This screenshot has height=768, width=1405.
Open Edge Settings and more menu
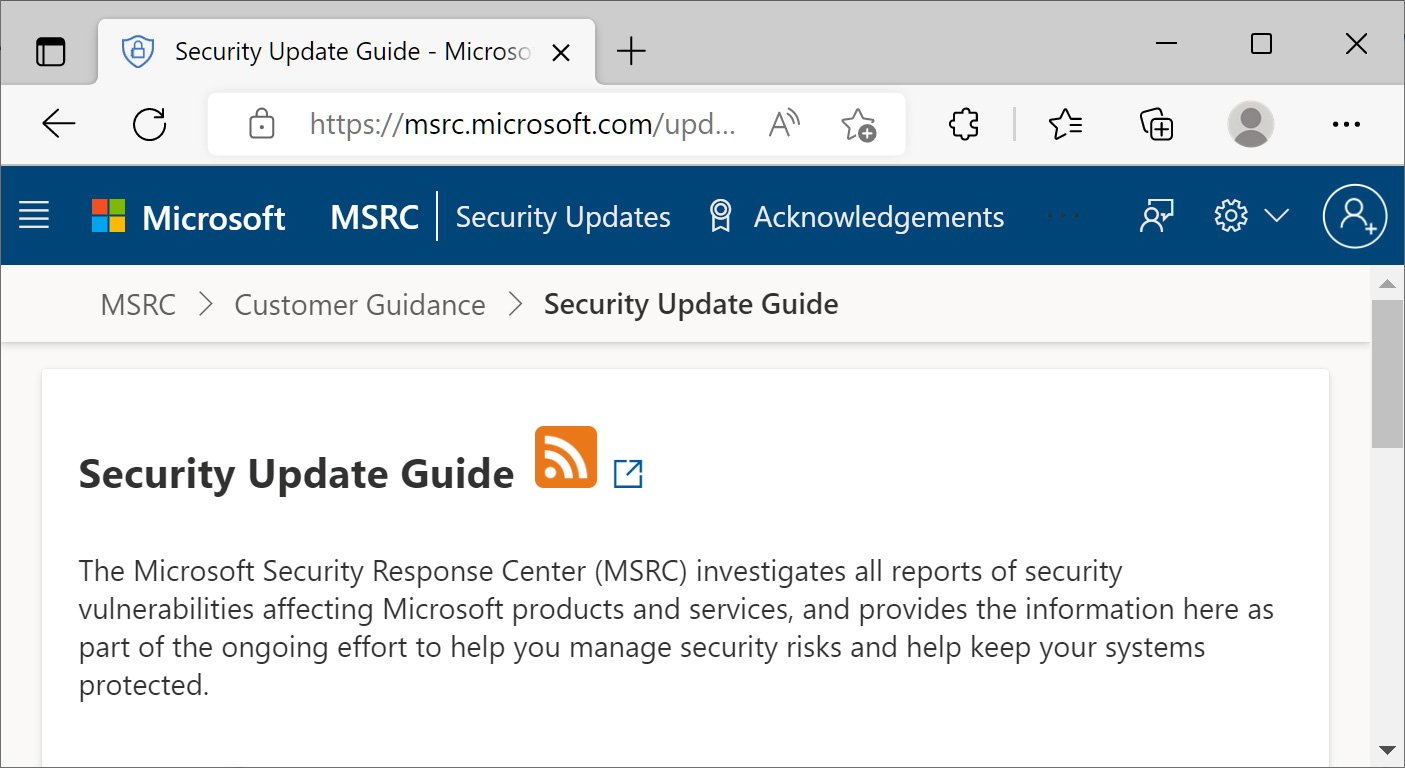[x=1346, y=124]
